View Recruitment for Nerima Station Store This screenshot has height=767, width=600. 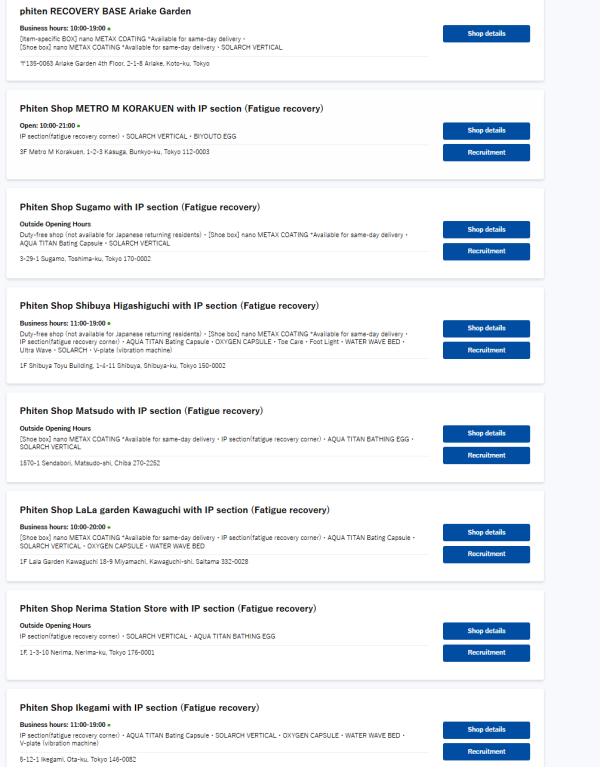[x=486, y=653]
